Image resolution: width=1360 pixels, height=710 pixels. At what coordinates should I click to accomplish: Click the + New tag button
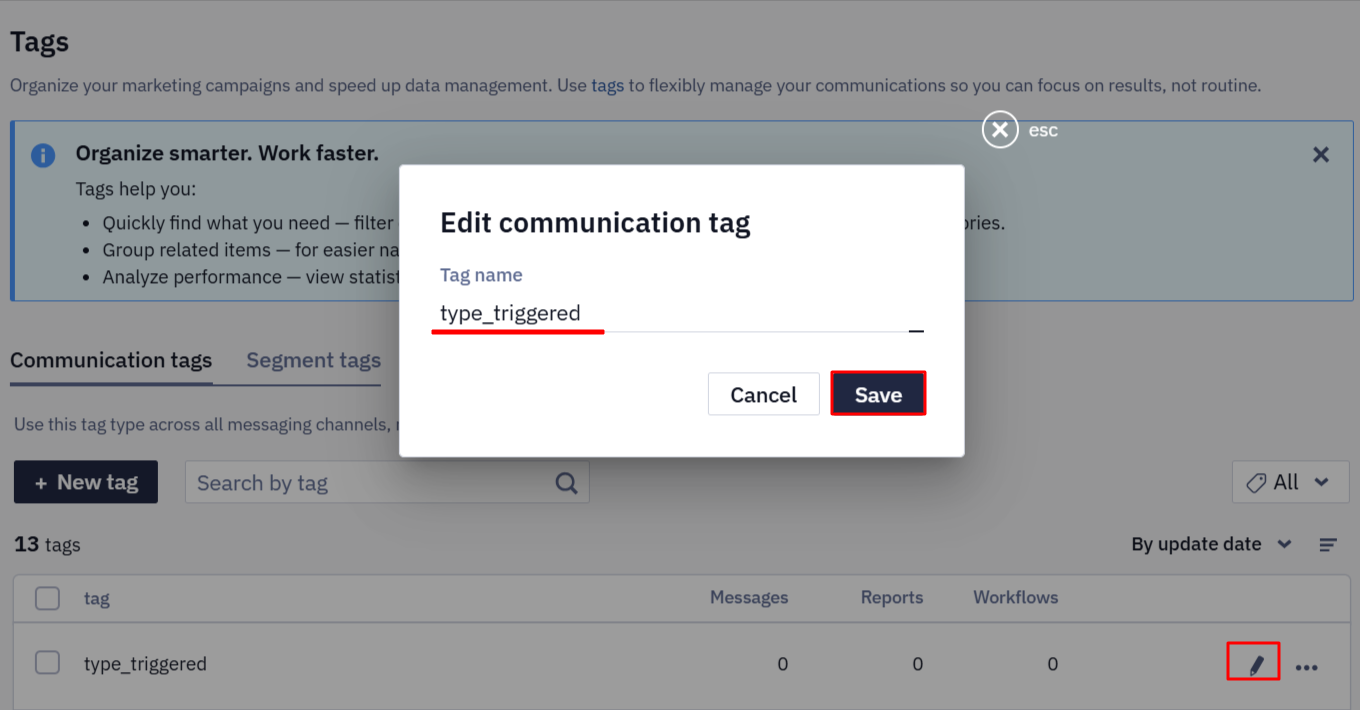[x=86, y=482]
